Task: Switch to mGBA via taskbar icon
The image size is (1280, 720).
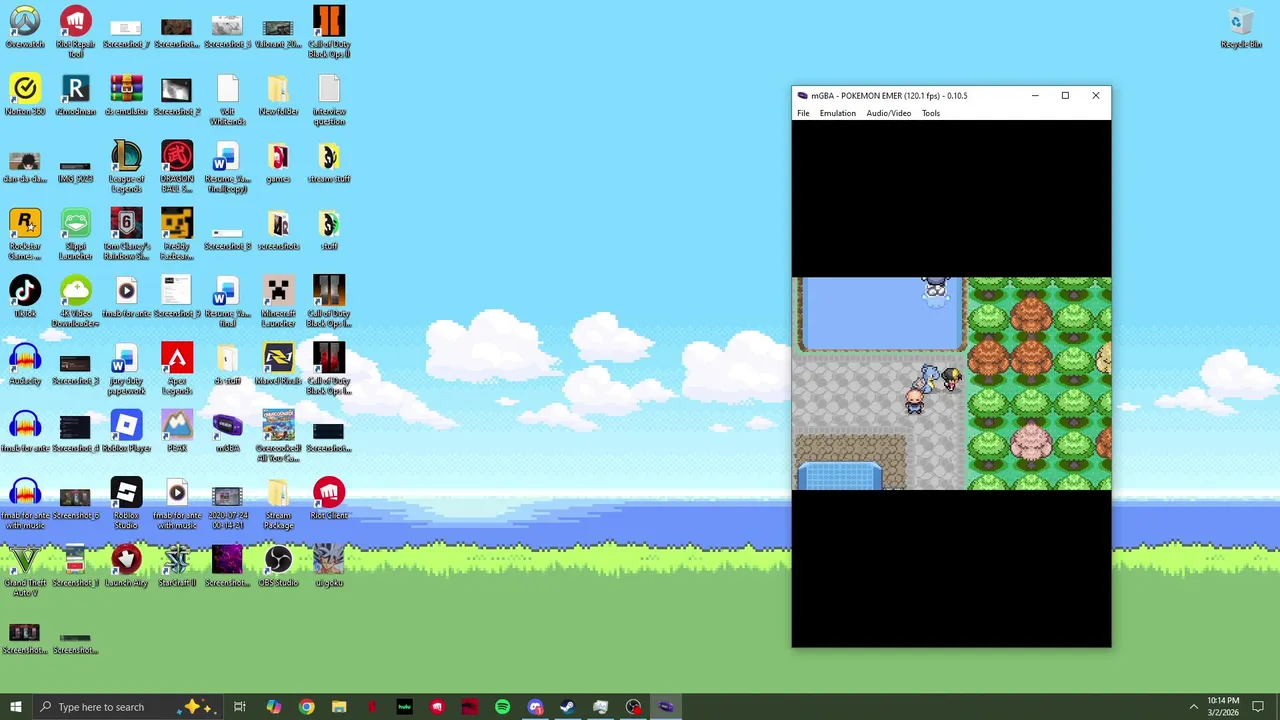Action: [665, 707]
